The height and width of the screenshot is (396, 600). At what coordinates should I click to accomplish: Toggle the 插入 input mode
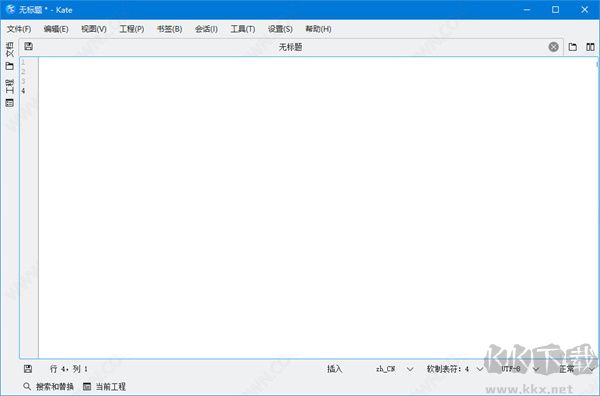pyautogui.click(x=334, y=369)
